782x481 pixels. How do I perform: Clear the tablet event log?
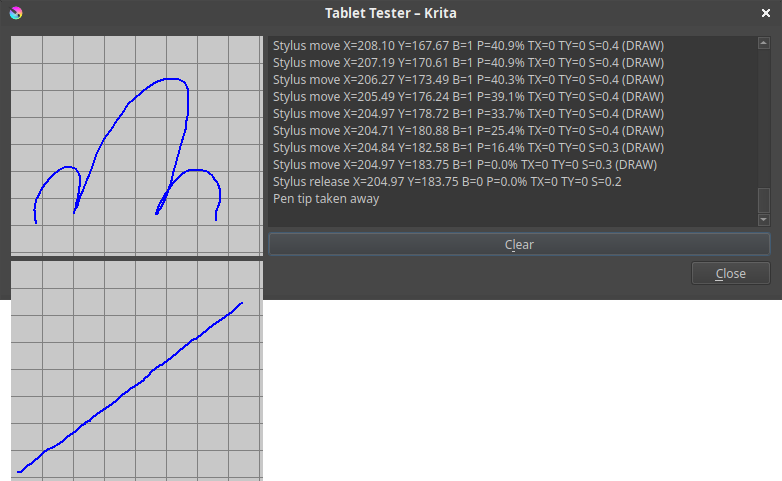(x=519, y=244)
